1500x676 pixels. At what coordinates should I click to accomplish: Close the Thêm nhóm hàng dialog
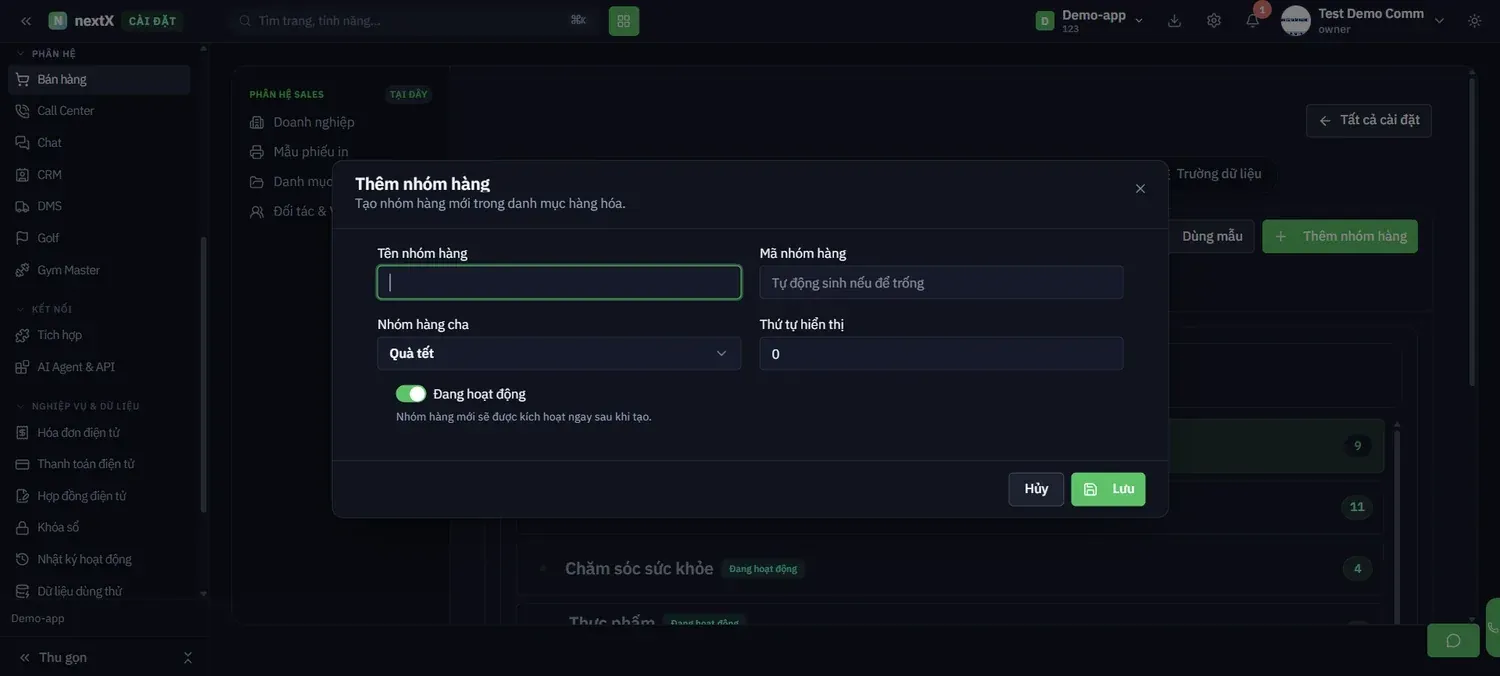tap(1140, 189)
